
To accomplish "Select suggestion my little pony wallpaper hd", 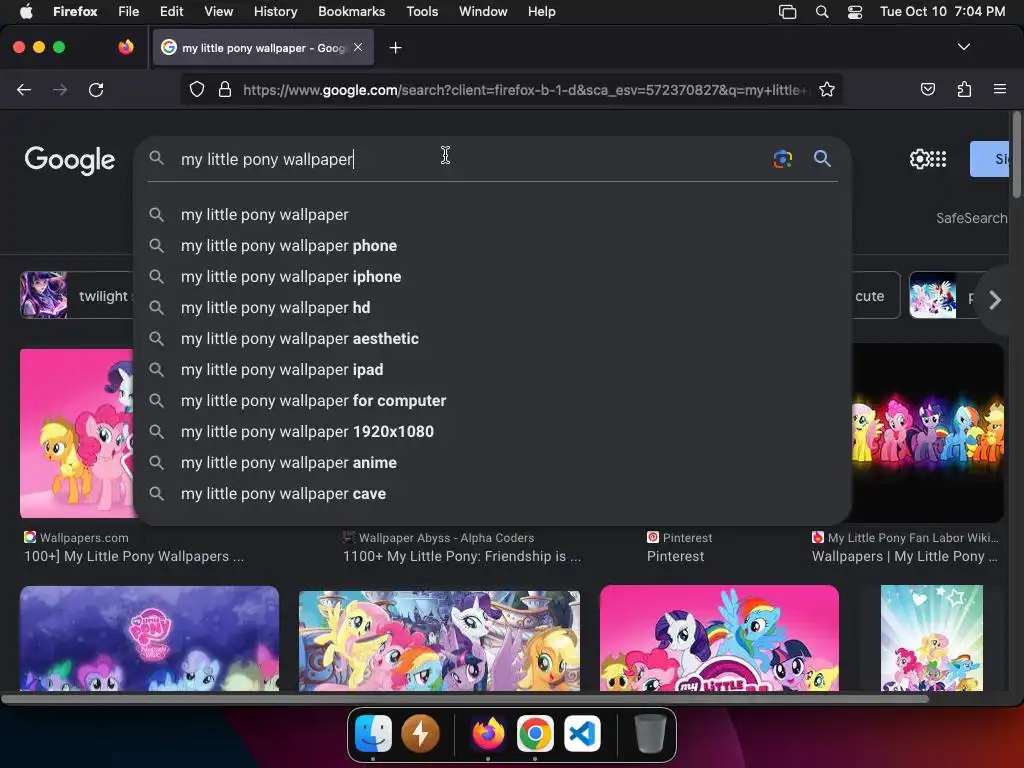I will 493,308.
